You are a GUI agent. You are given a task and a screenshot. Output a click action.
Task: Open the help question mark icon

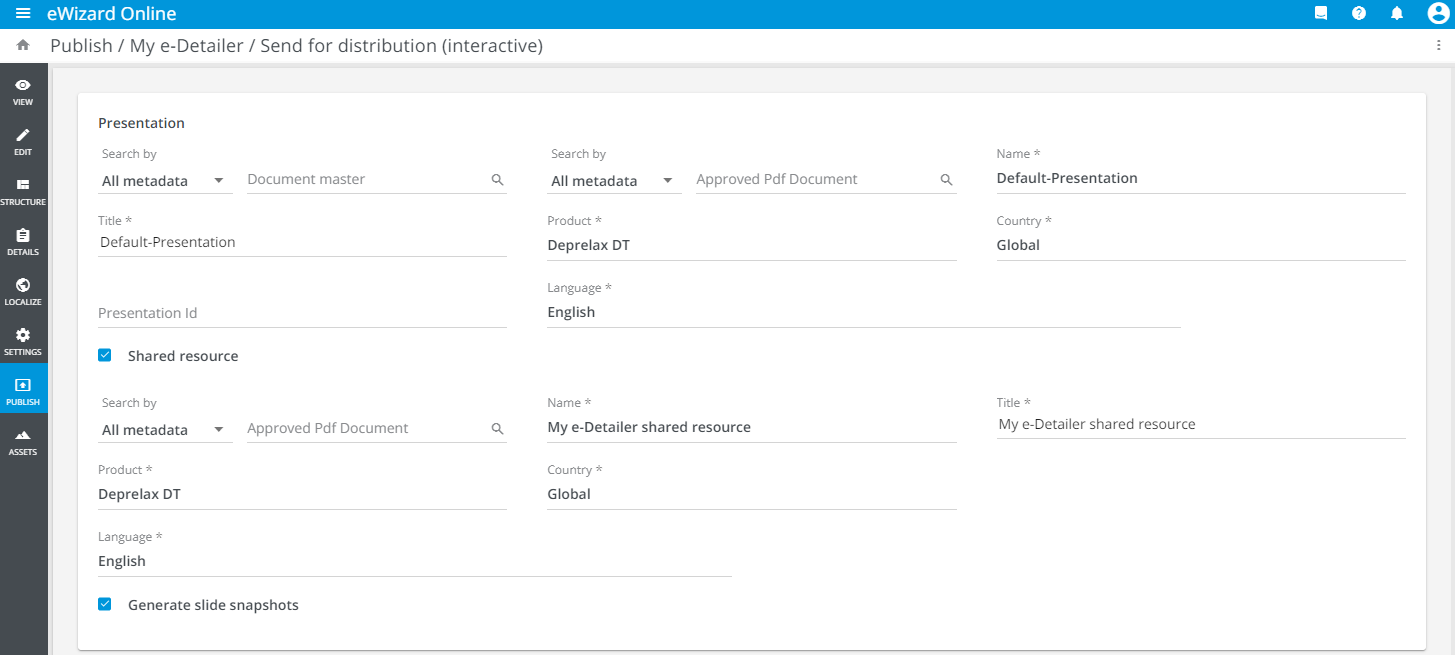coord(1359,14)
